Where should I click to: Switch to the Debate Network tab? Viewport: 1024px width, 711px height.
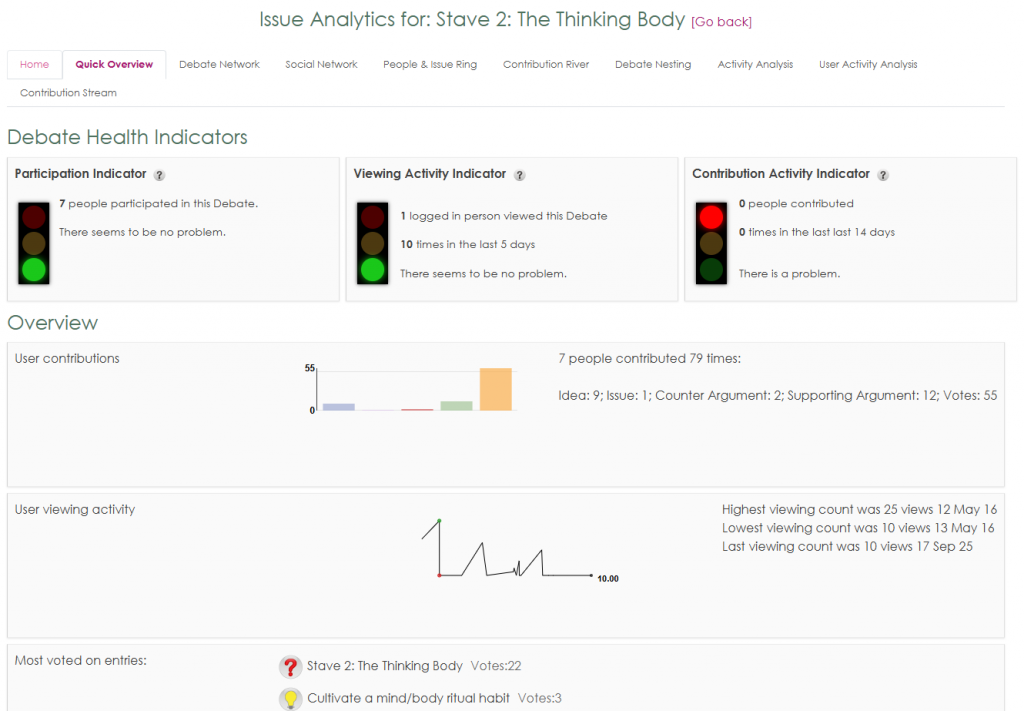point(219,65)
